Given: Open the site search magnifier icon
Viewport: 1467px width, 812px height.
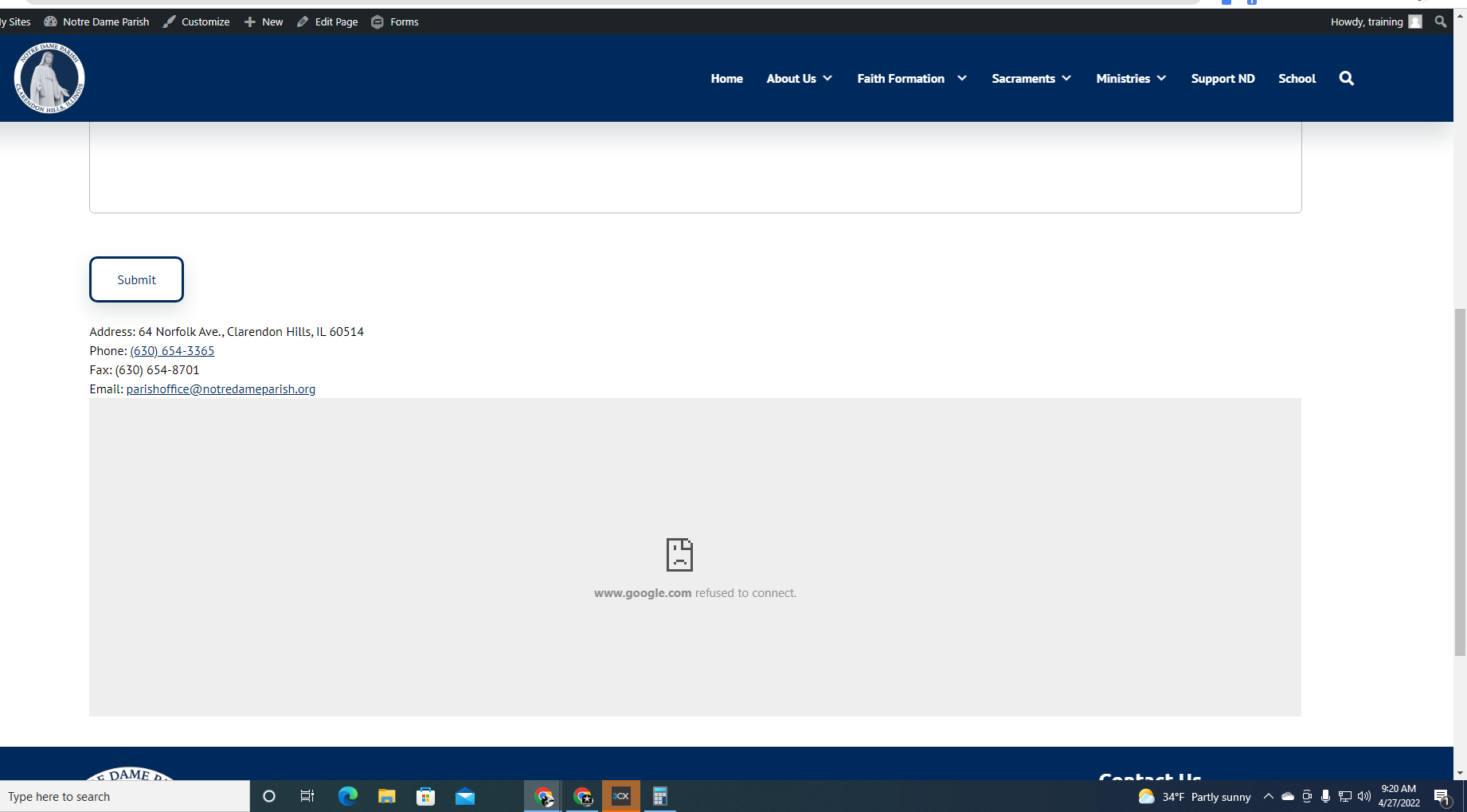Looking at the screenshot, I should click(x=1346, y=78).
